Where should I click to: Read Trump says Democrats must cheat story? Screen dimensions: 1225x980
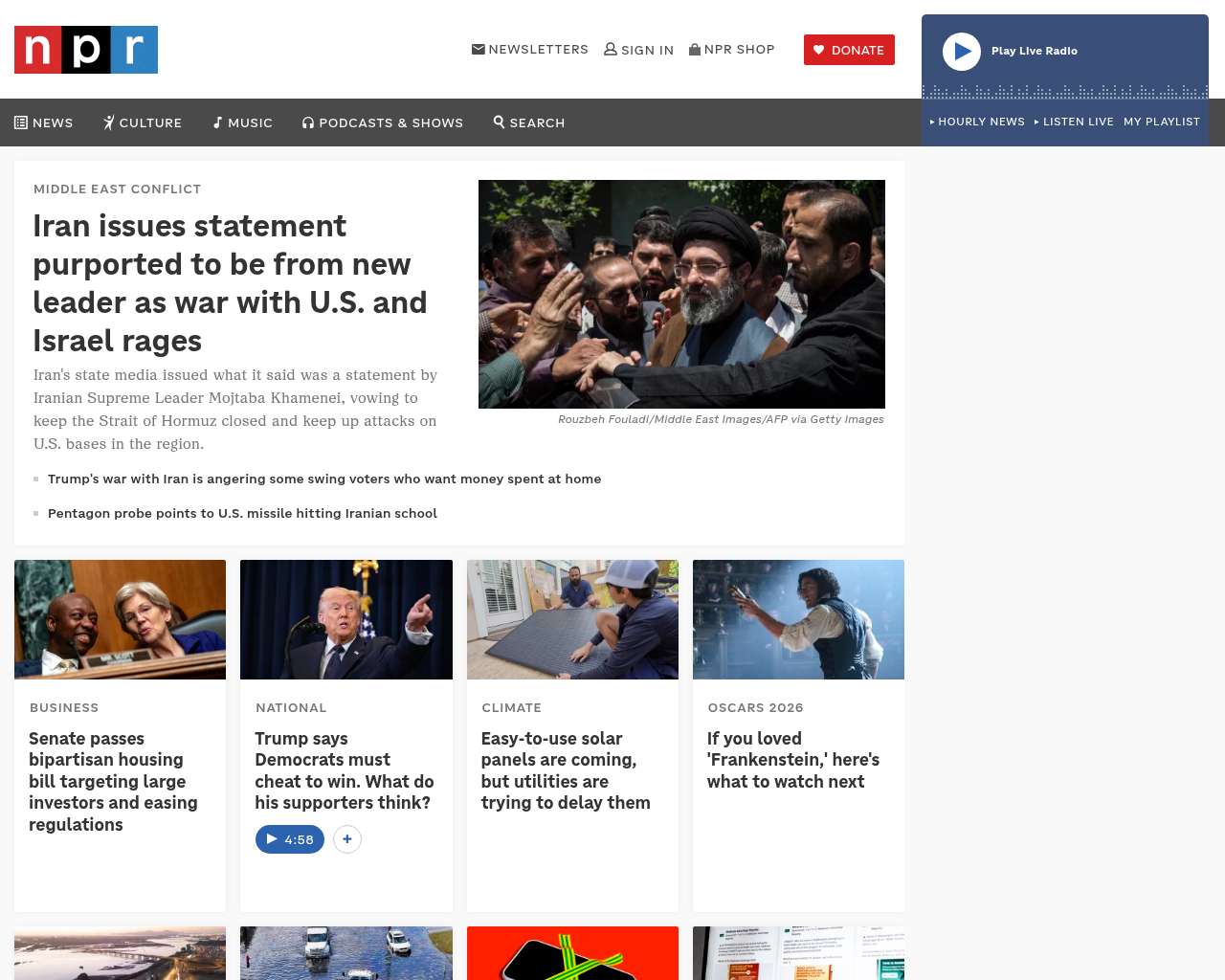(345, 770)
